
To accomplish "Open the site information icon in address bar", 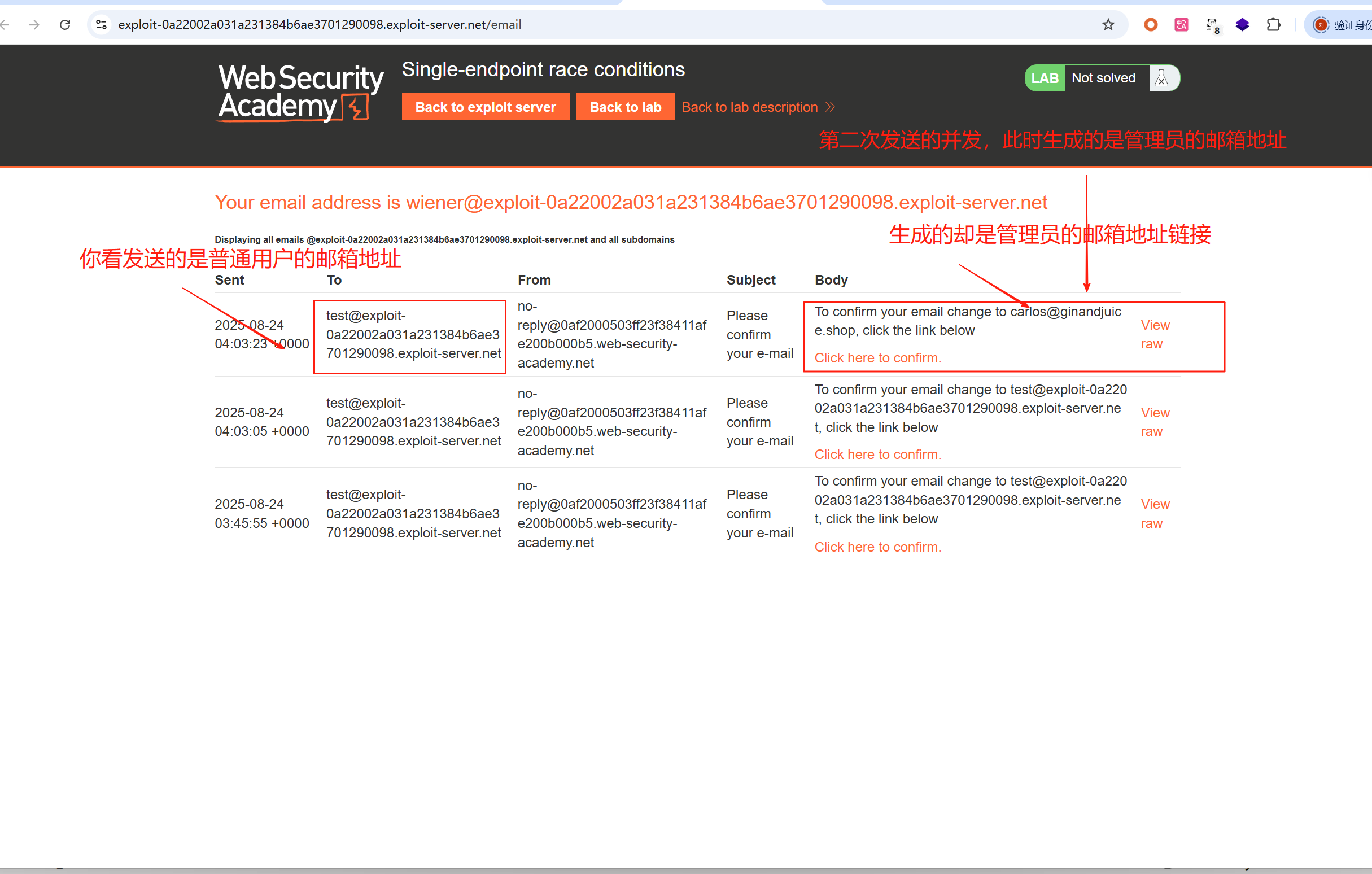I will pos(102,24).
